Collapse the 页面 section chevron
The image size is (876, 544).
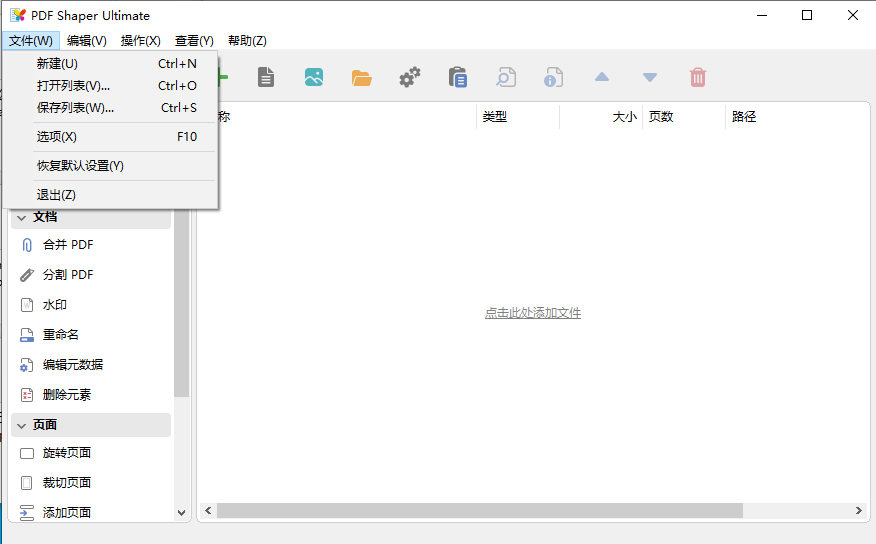pyautogui.click(x=22, y=426)
